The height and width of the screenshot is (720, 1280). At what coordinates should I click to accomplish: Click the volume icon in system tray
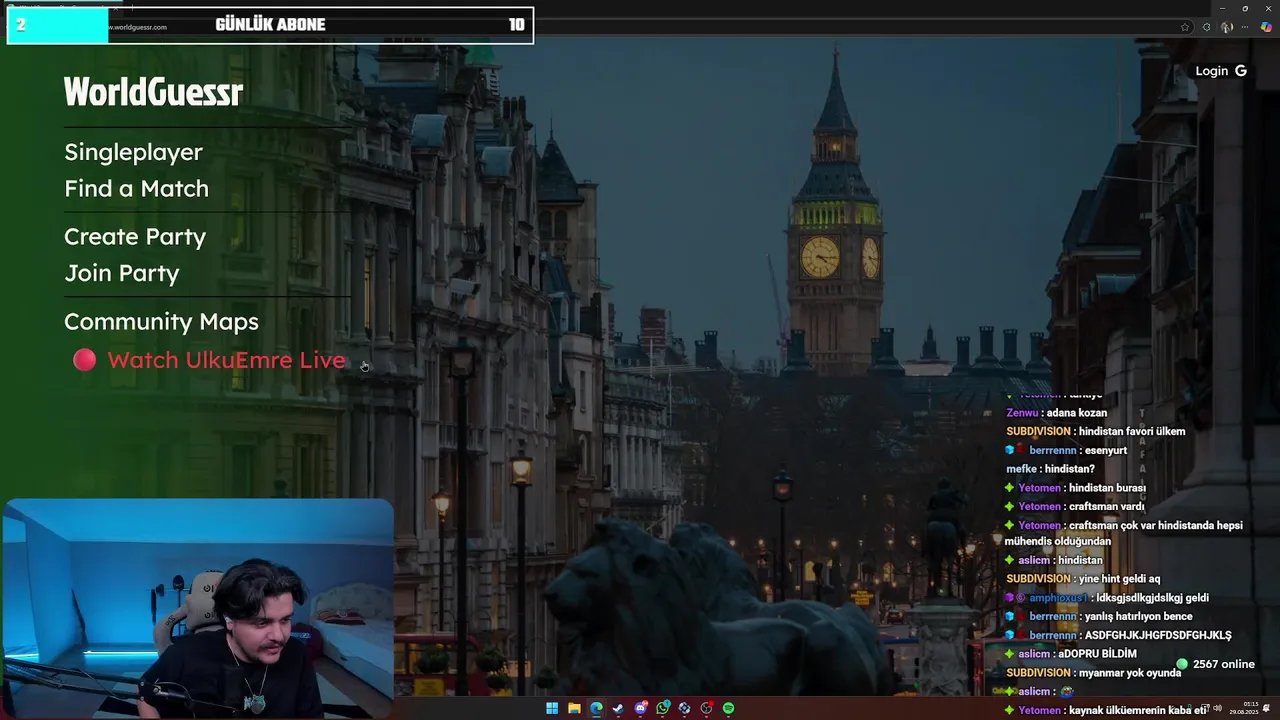pos(1217,708)
